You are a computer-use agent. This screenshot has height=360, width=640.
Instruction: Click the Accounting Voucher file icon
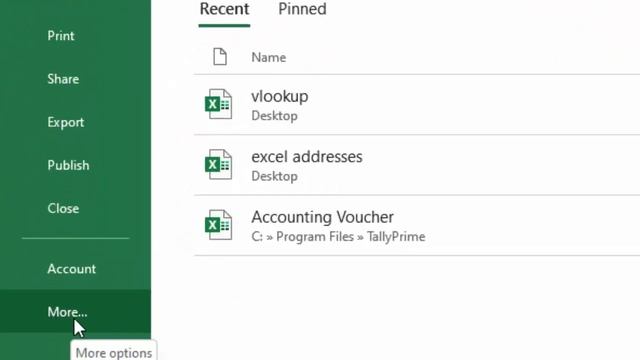coord(218,225)
